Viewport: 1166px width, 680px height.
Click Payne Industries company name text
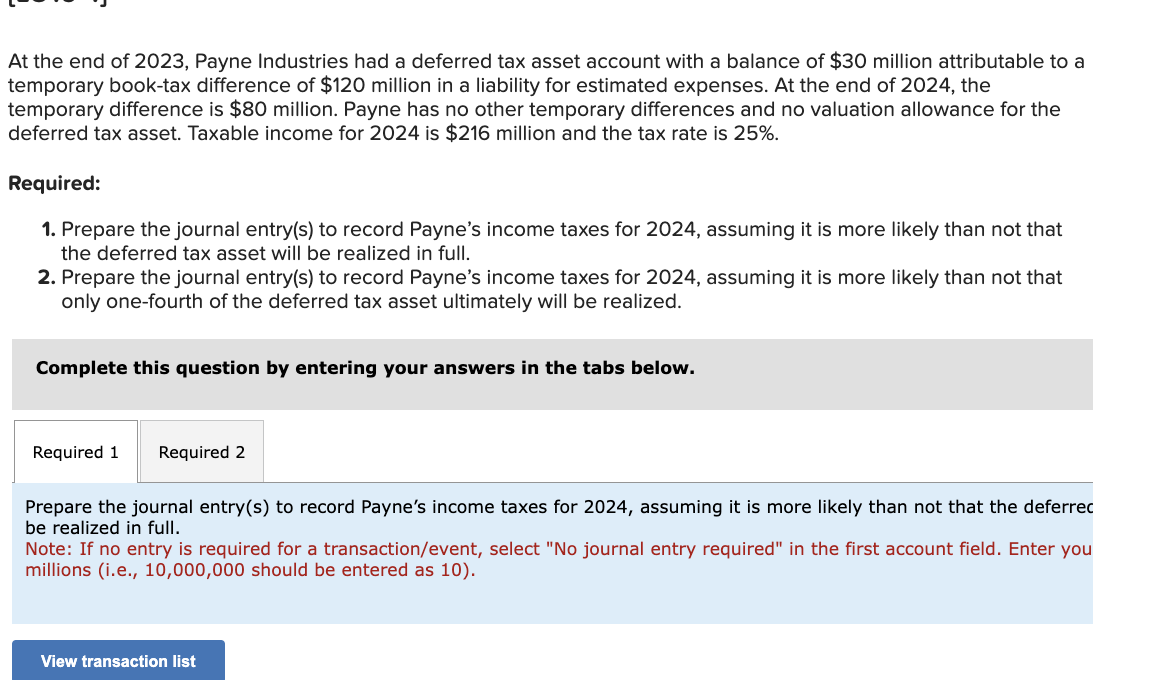tap(252, 61)
